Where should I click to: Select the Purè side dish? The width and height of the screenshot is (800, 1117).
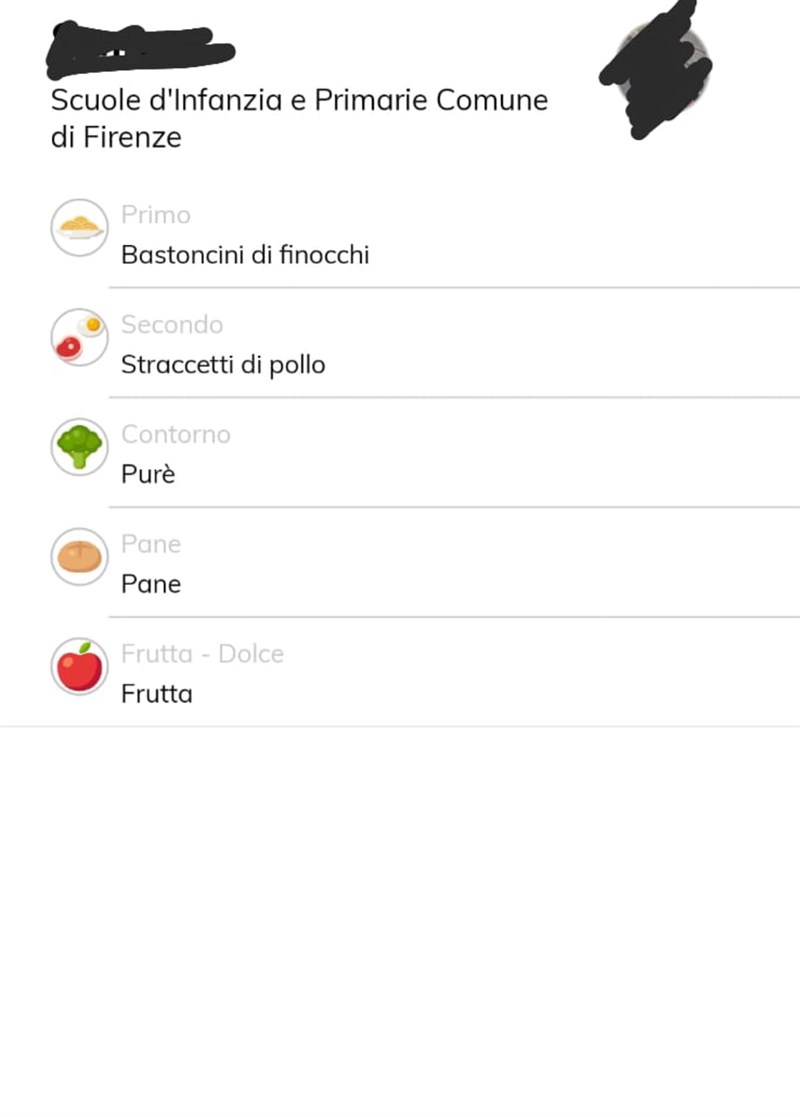point(148,475)
